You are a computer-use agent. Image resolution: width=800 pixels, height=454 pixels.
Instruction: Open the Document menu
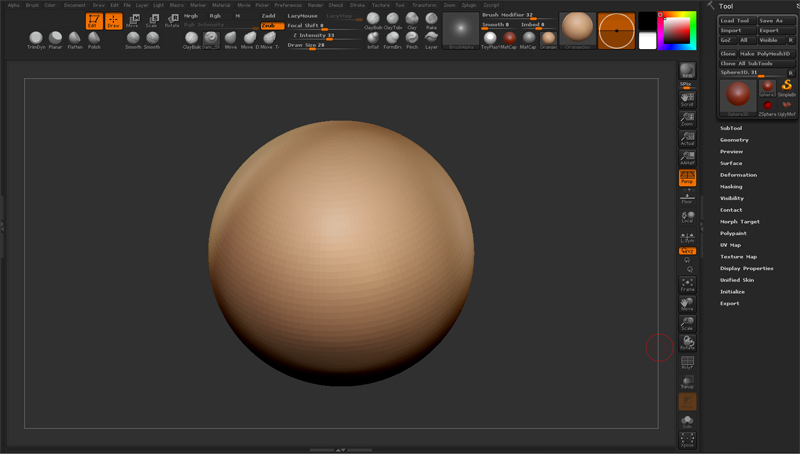tap(74, 5)
